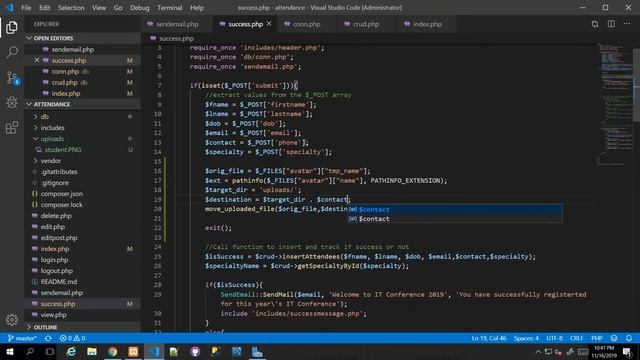Click the Ln 19, Col 46 indicator
640x360 pixels.
click(489, 338)
